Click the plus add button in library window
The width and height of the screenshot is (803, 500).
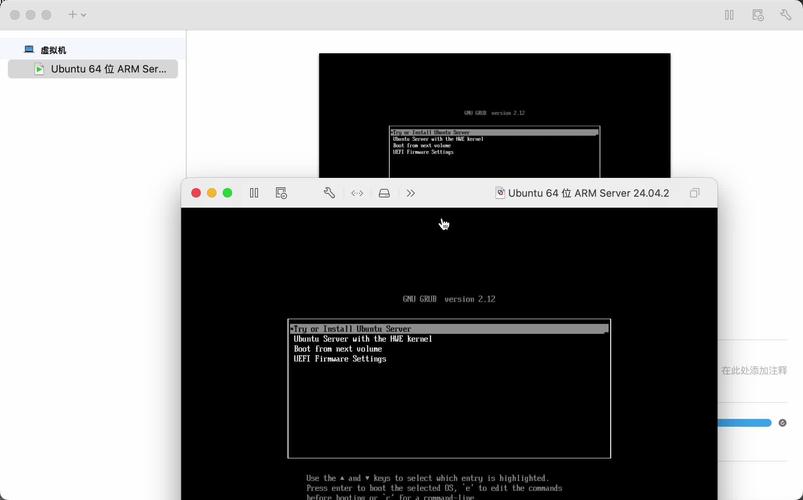[72, 15]
